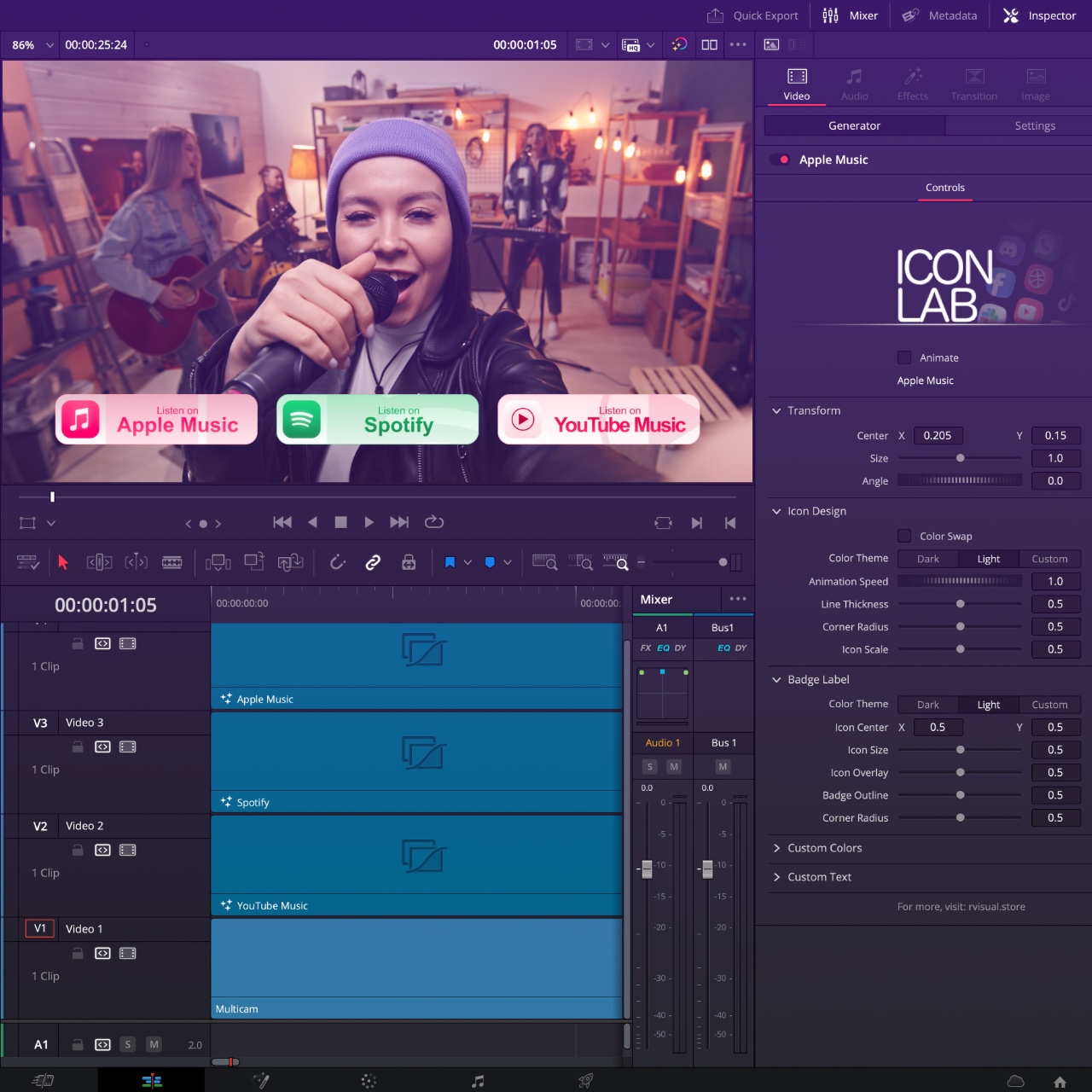The height and width of the screenshot is (1092, 1092).
Task: Click the blue flag marker icon
Action: pyautogui.click(x=450, y=562)
